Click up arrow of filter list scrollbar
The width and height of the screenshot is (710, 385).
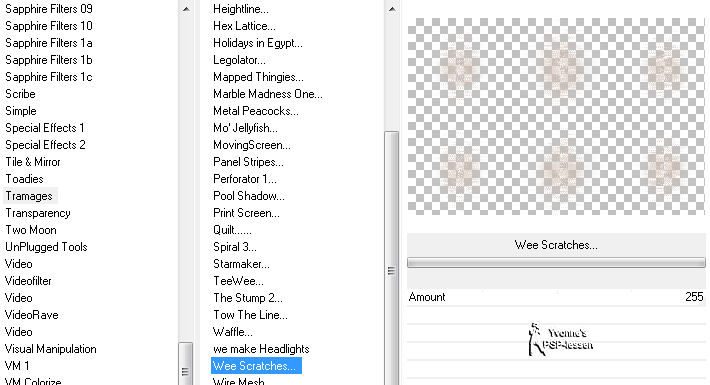tap(392, 9)
